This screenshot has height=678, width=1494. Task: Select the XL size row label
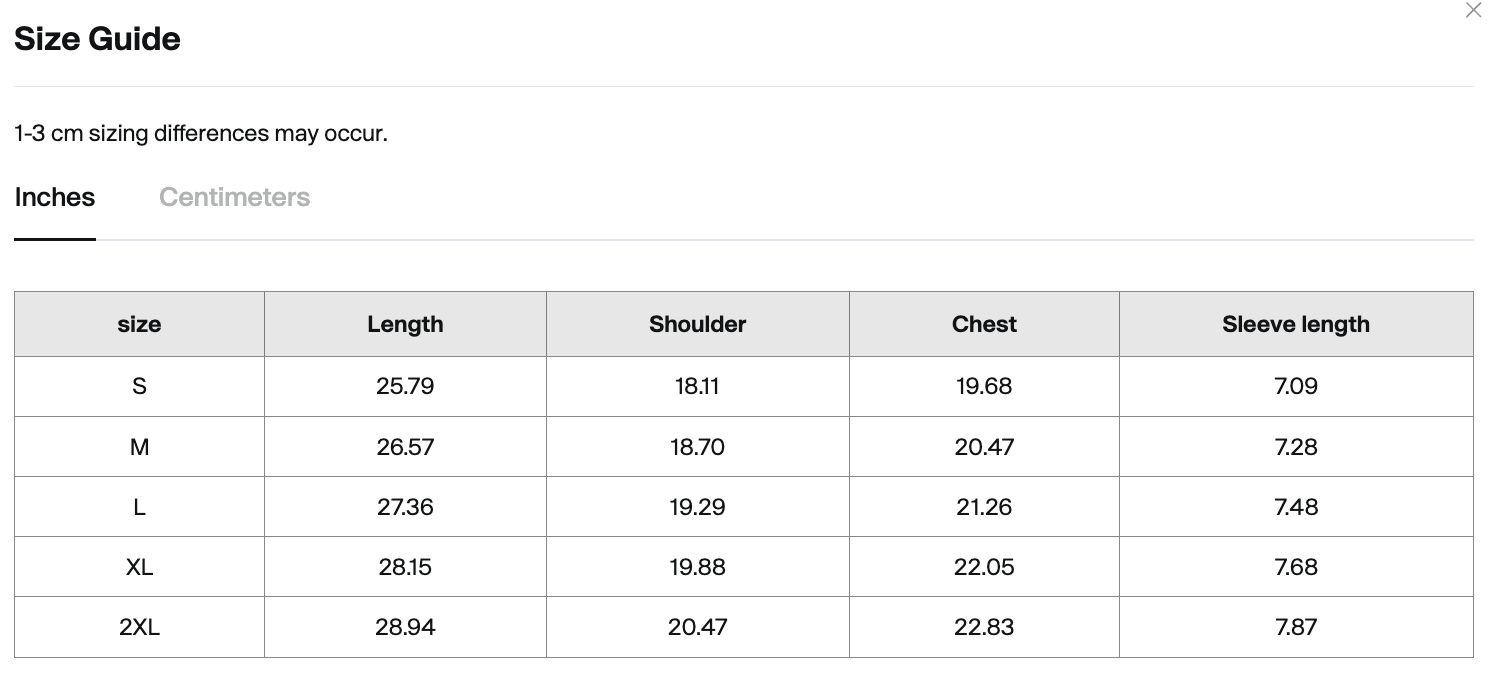(x=139, y=567)
